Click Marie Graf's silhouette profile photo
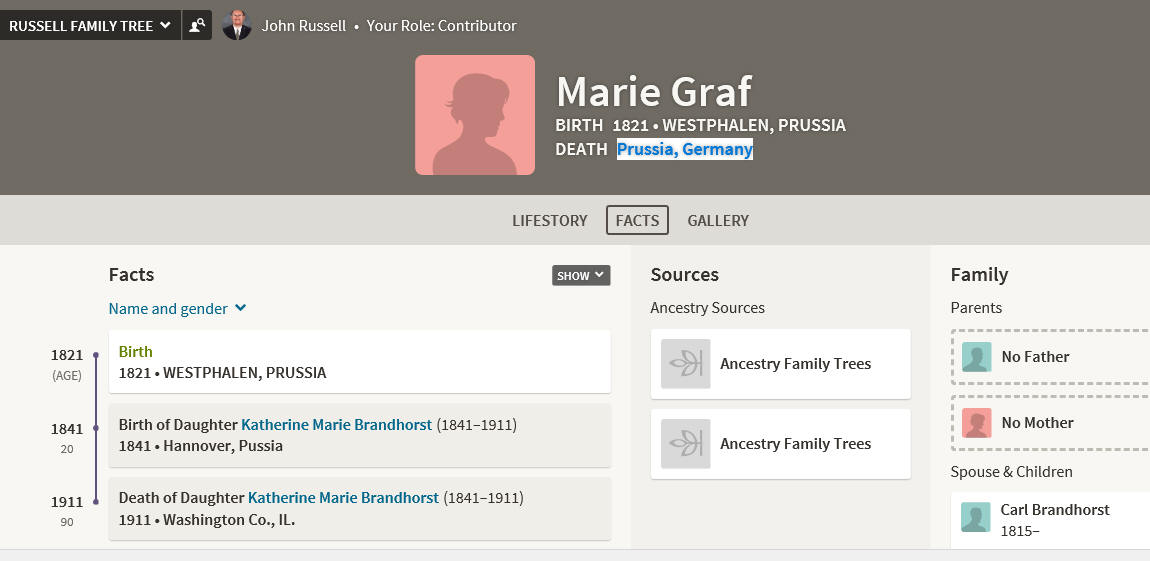 (x=475, y=115)
